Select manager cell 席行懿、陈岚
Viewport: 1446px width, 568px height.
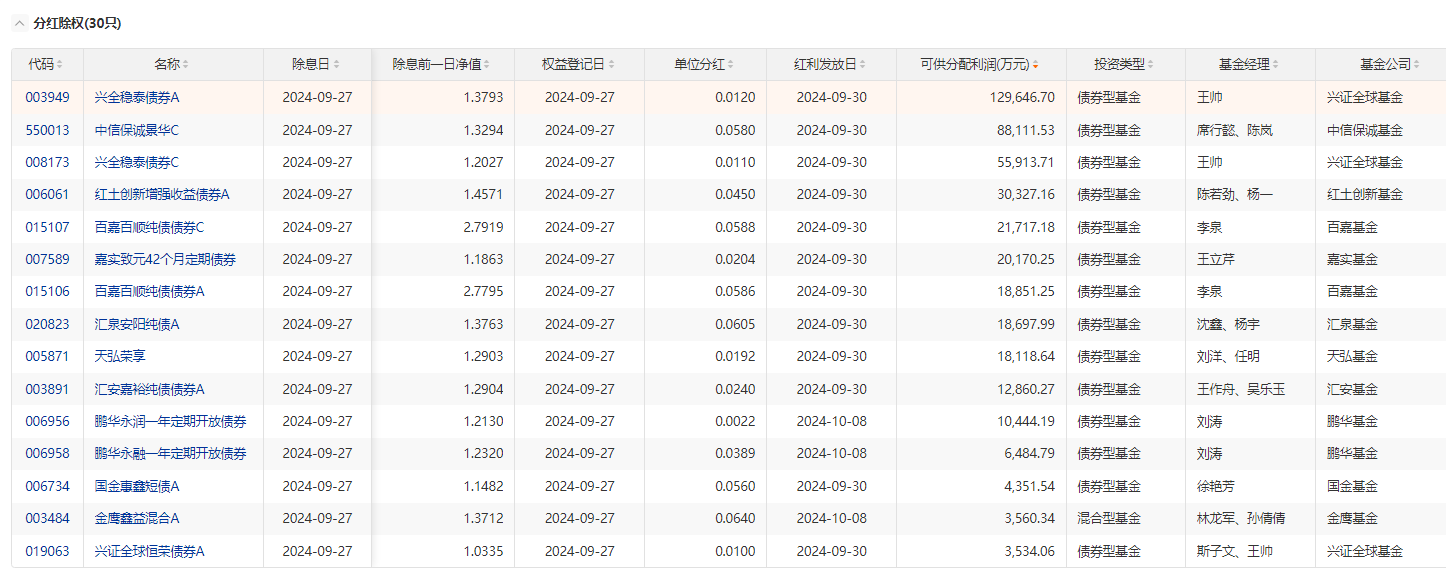coord(1234,130)
